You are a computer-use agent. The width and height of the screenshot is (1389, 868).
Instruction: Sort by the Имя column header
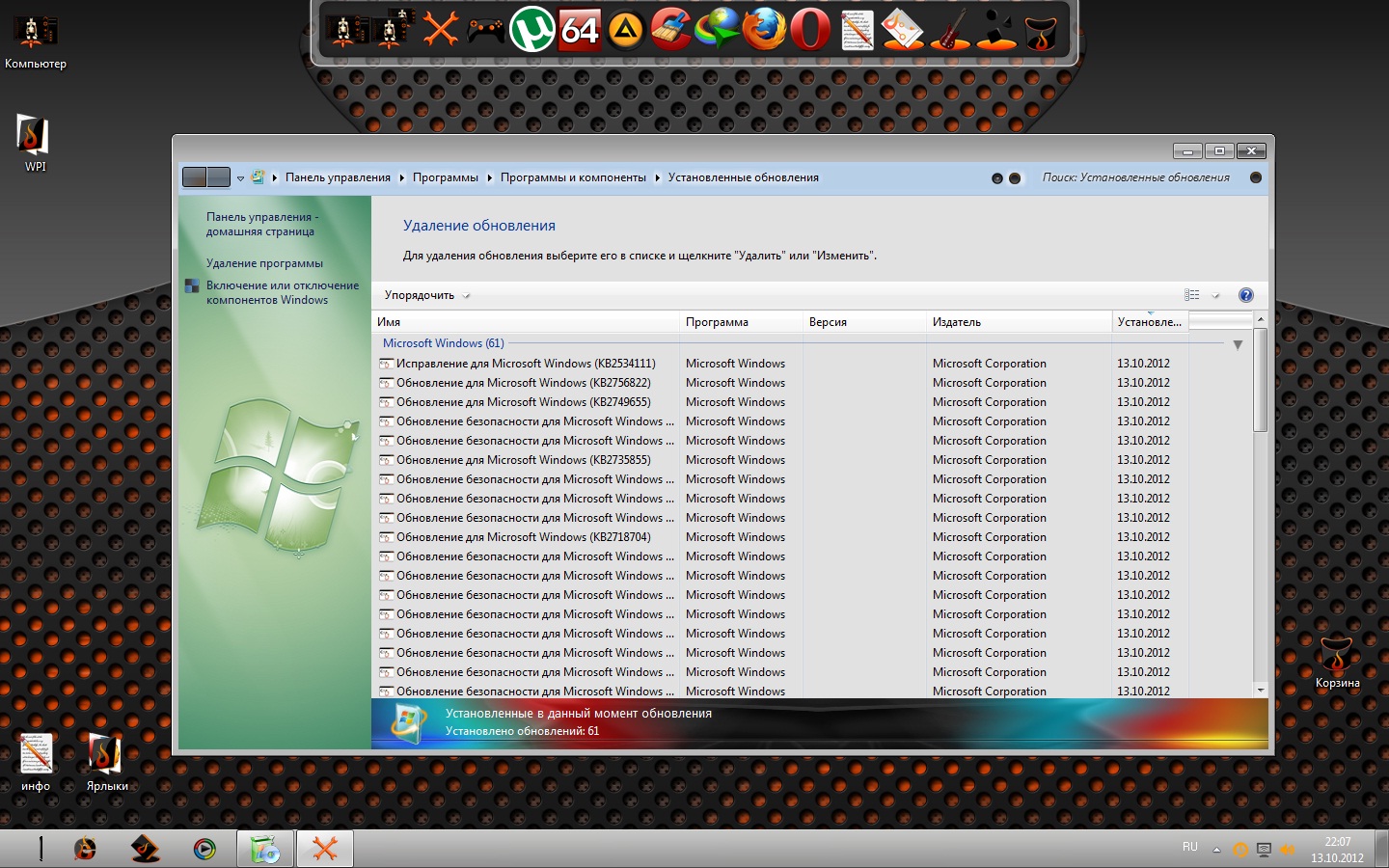coord(526,322)
